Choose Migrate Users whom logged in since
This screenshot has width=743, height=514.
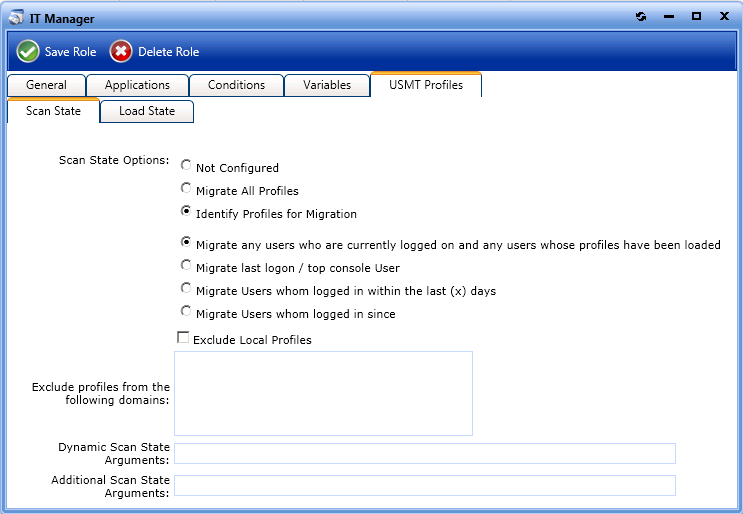click(x=186, y=311)
